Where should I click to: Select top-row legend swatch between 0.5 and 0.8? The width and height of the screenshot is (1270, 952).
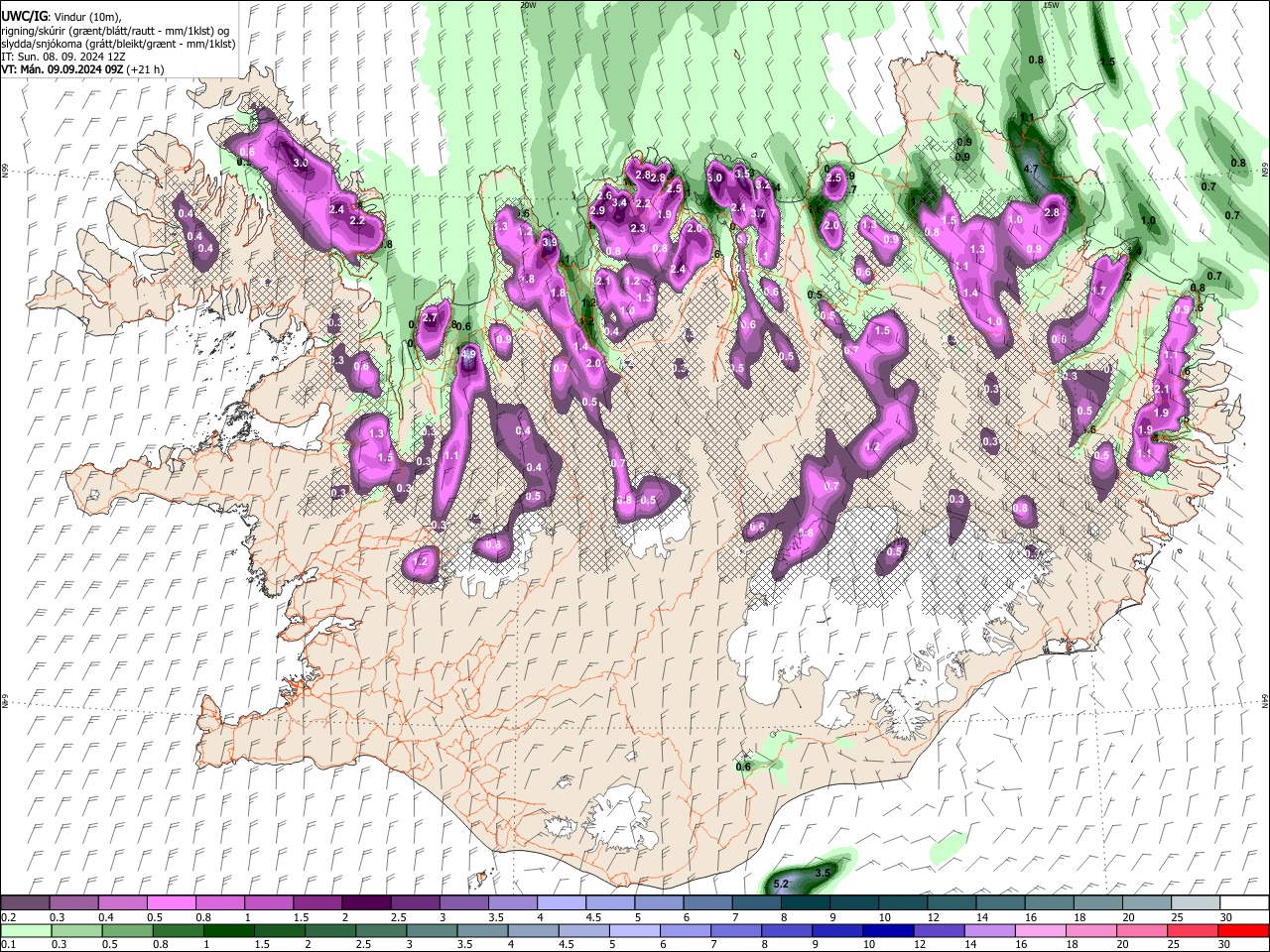click(x=172, y=902)
